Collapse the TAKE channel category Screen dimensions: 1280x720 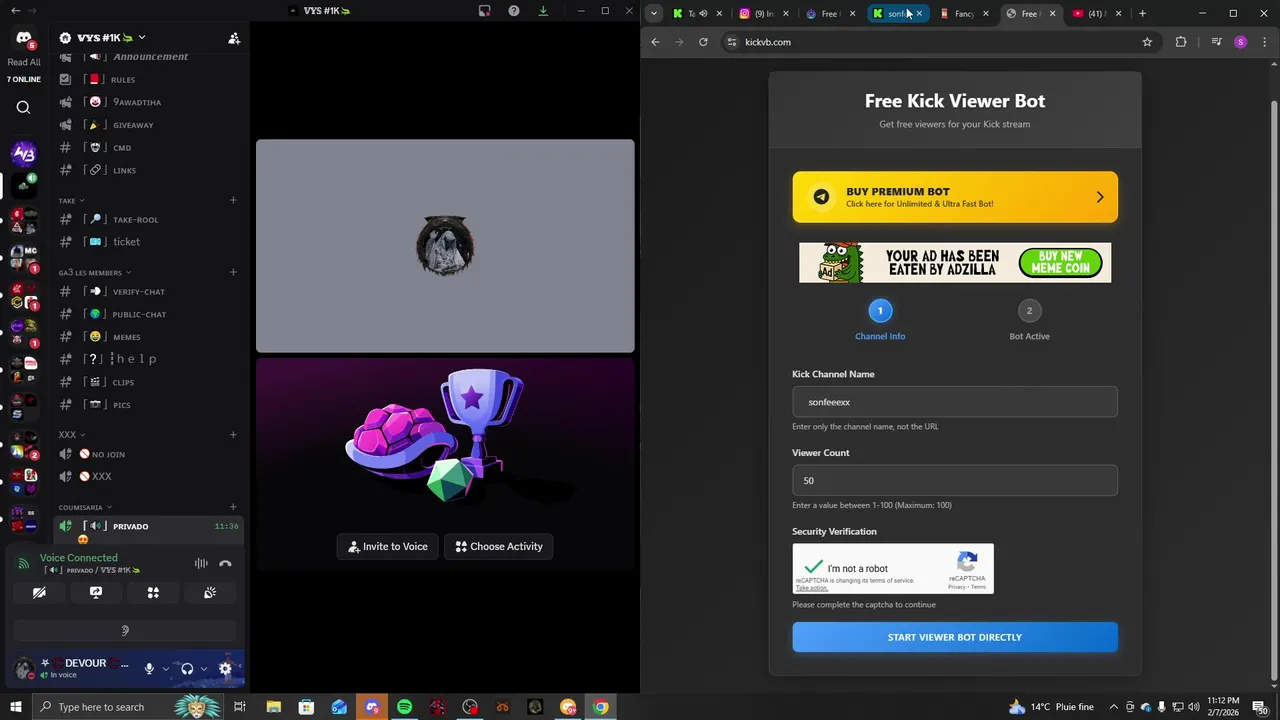(x=71, y=200)
